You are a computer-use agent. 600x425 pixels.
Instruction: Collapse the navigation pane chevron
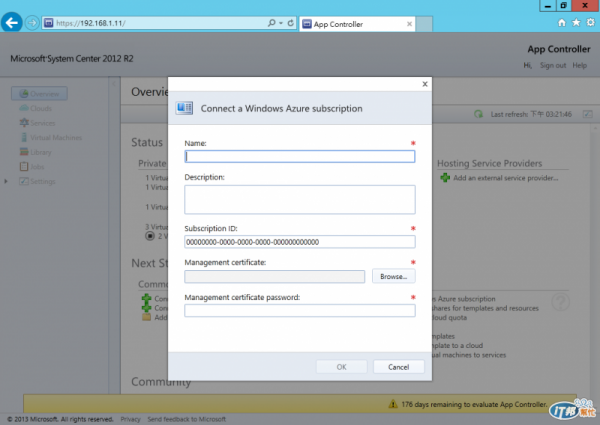tap(114, 84)
